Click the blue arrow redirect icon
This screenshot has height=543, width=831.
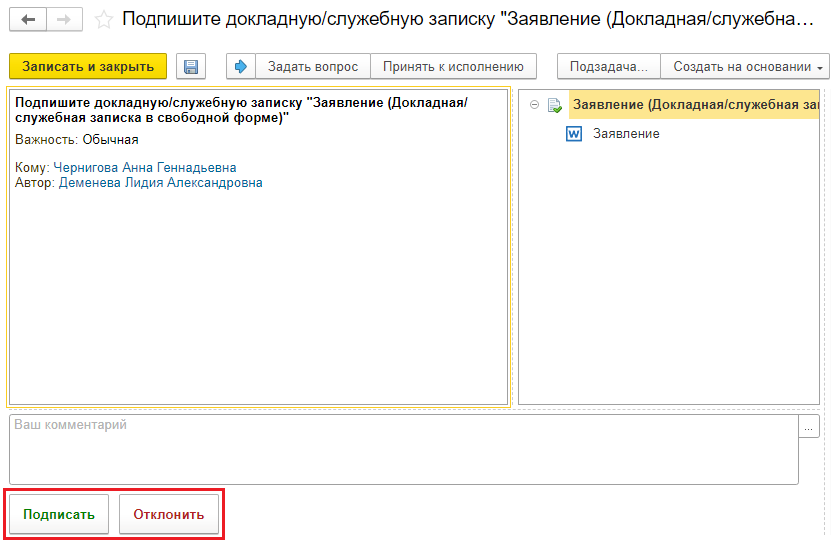240,67
